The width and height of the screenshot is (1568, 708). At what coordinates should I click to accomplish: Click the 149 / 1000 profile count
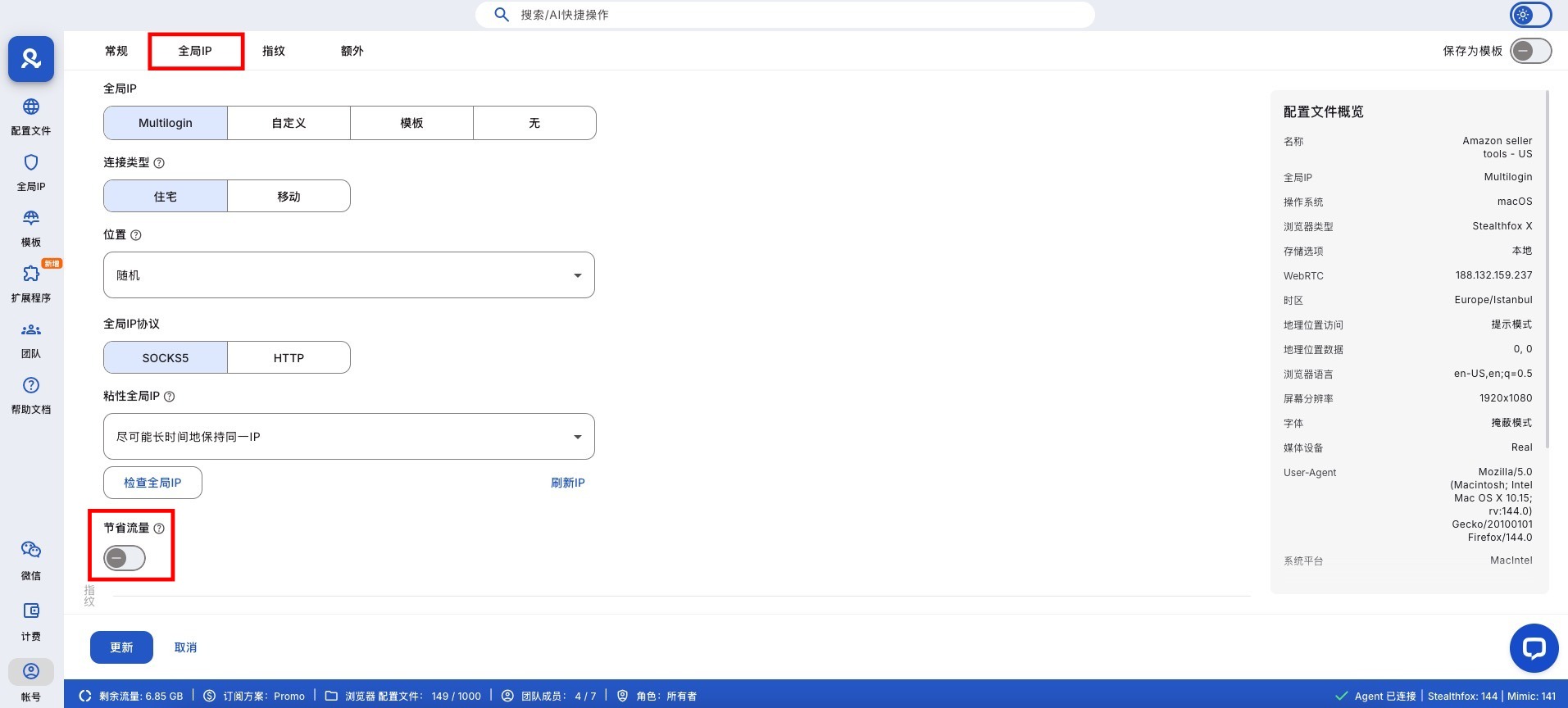tap(457, 697)
